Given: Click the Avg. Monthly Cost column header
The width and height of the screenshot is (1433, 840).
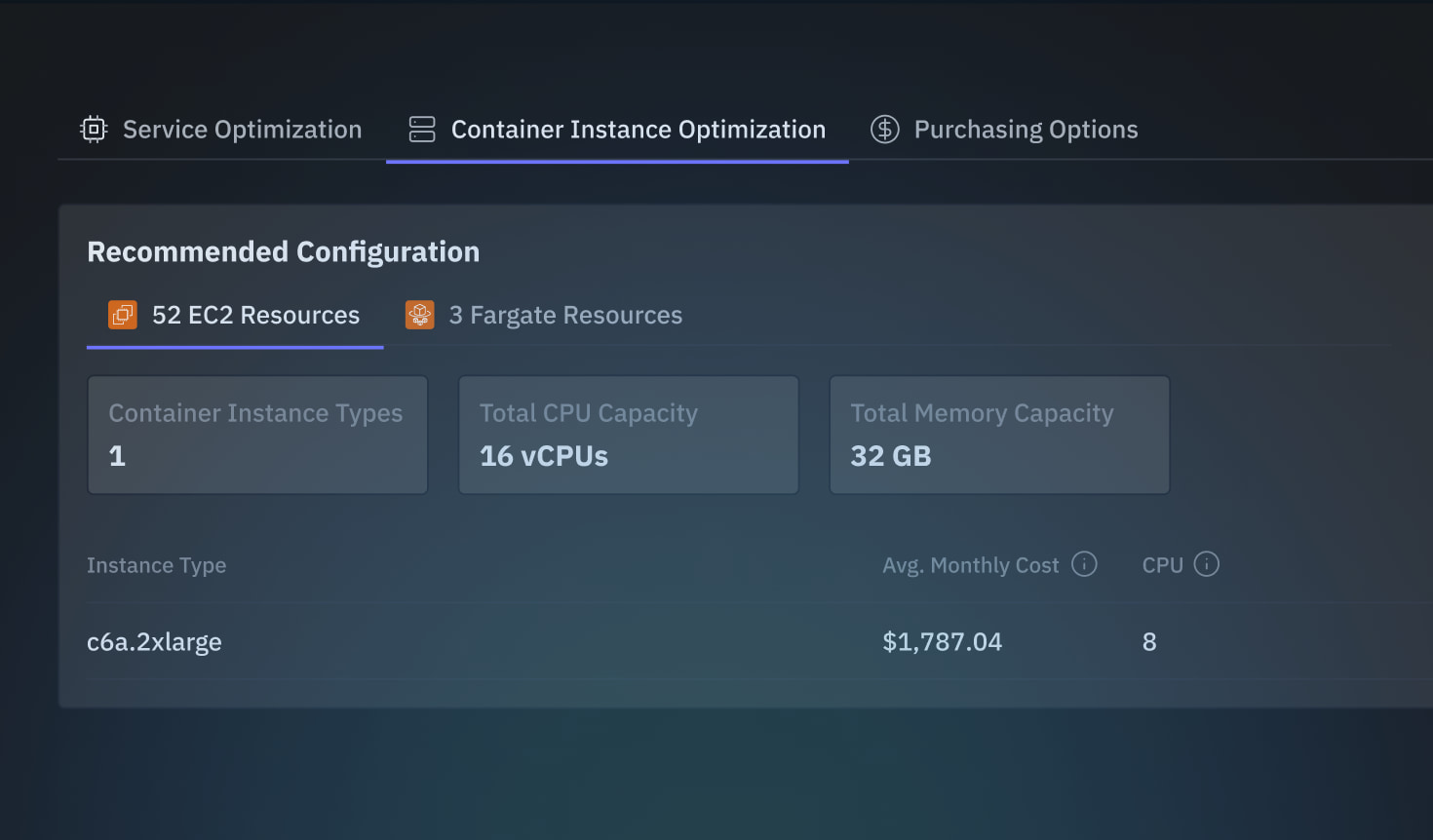Looking at the screenshot, I should point(970,565).
